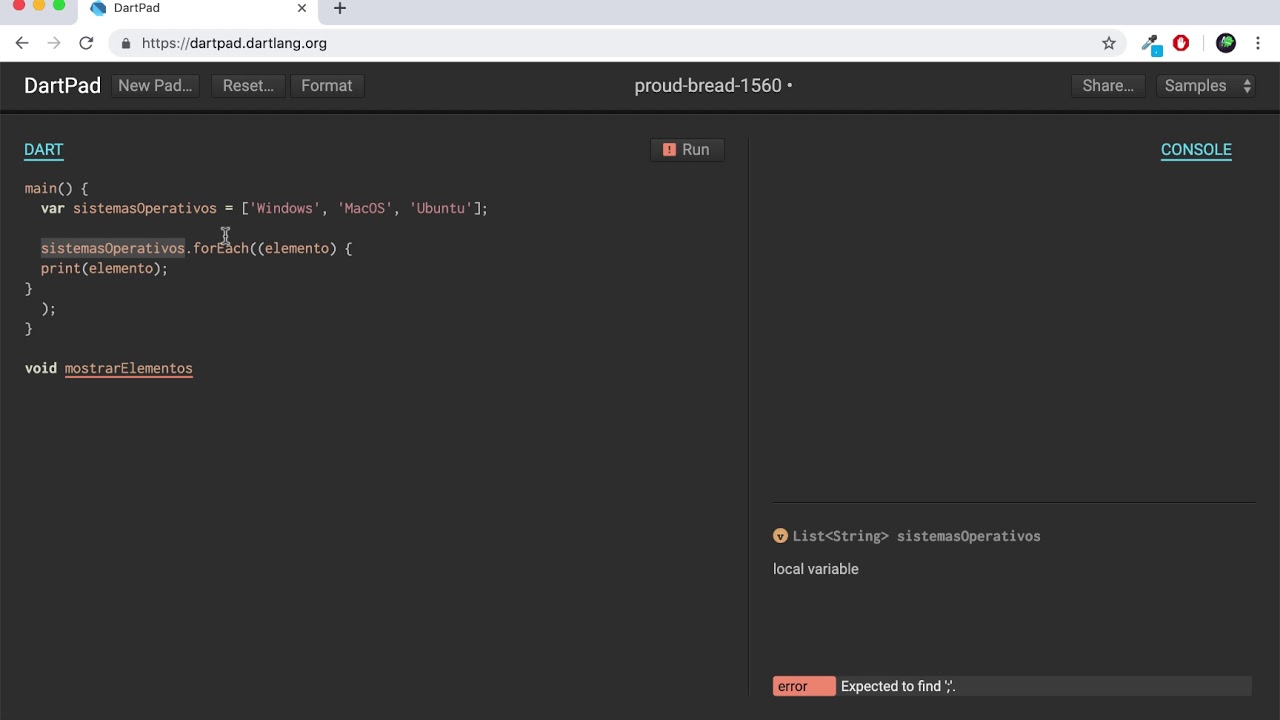Click the variable icon next to List<String>
The height and width of the screenshot is (720, 1280).
pos(780,536)
